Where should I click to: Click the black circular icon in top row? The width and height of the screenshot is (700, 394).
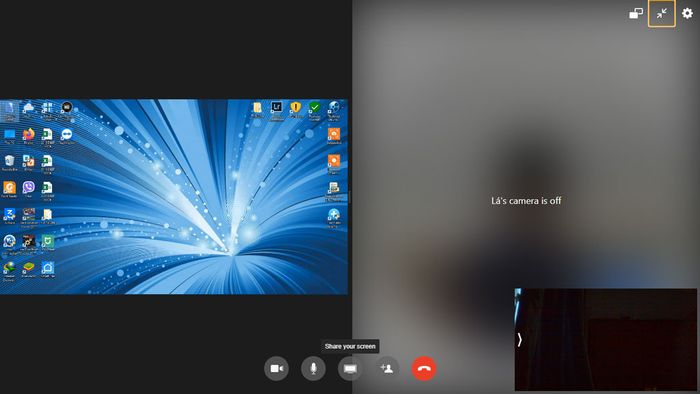[x=67, y=107]
